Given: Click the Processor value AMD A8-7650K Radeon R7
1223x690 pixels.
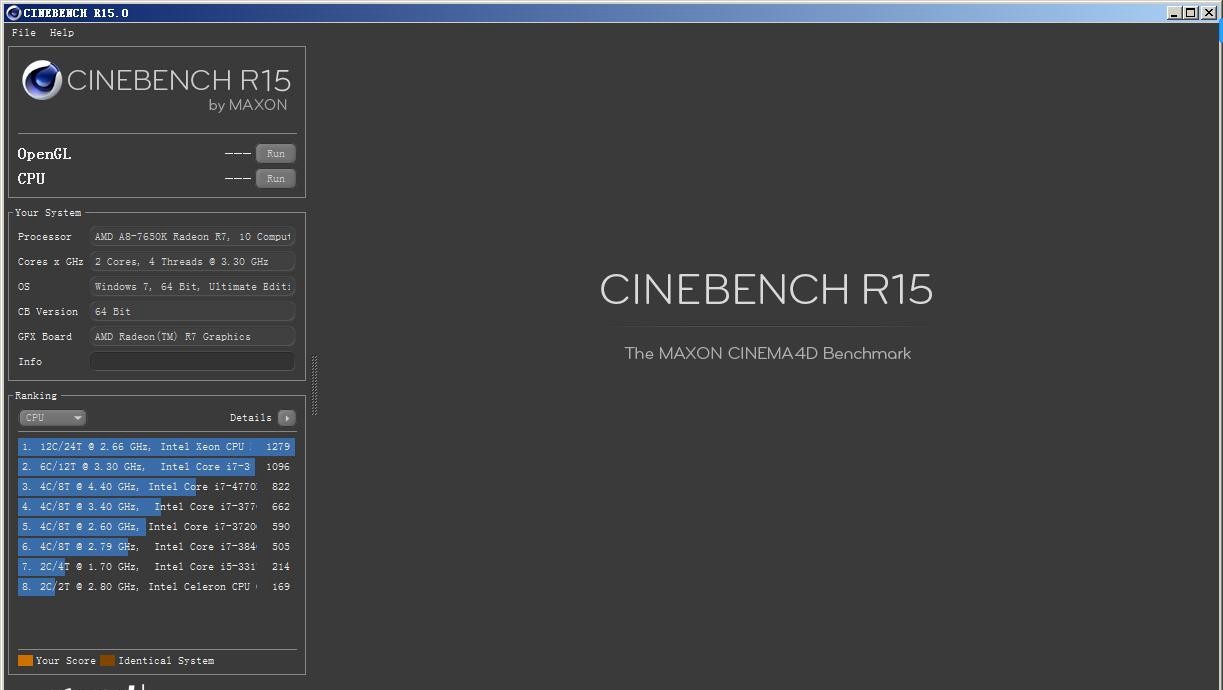Looking at the screenshot, I should click(193, 237).
